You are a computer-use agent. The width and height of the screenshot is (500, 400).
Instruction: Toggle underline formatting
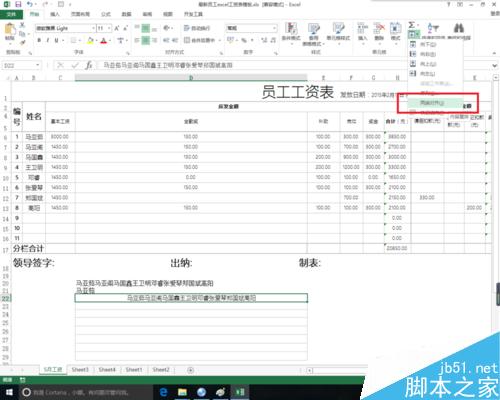pos(56,40)
